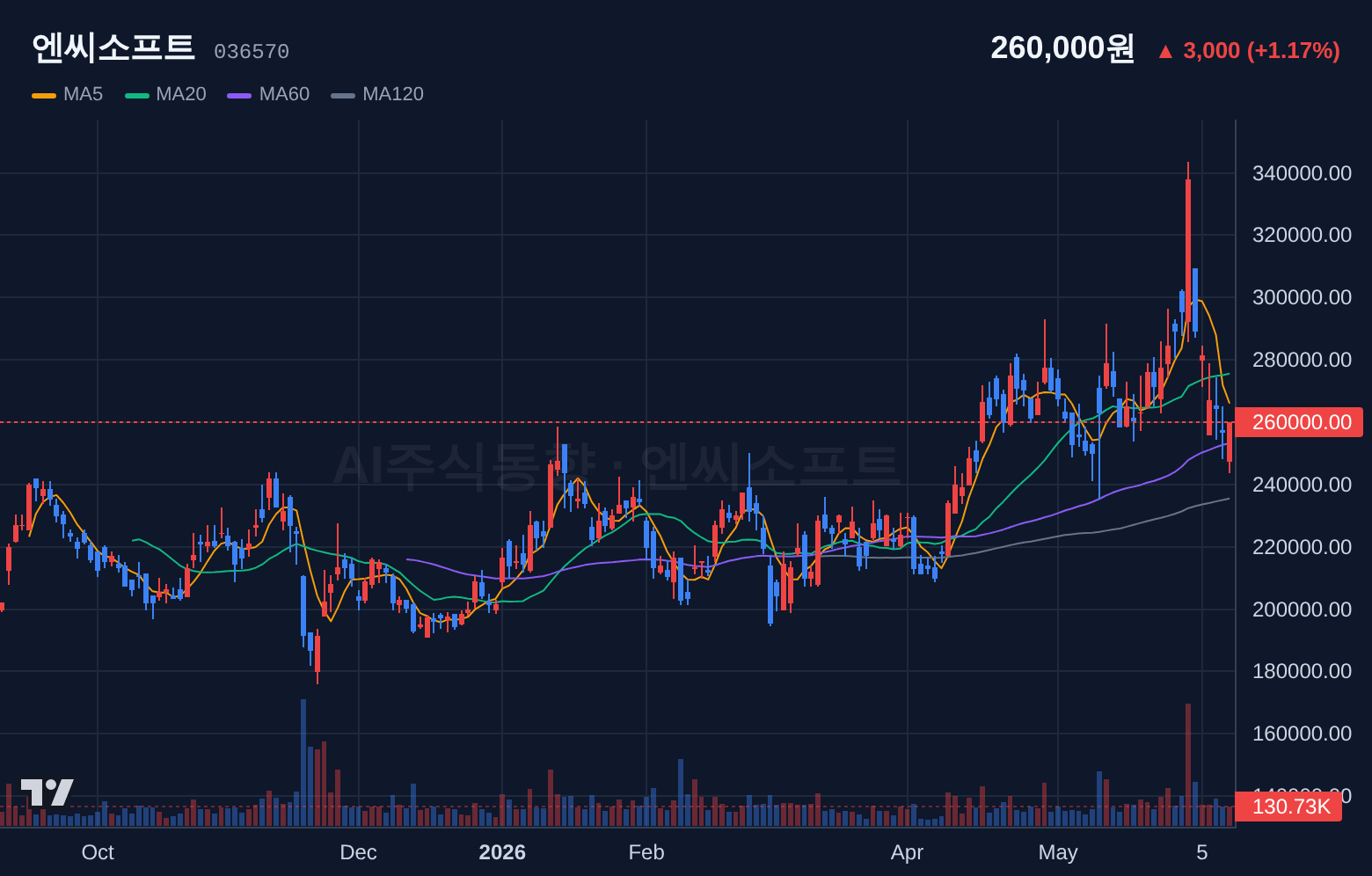The image size is (1372, 876).
Task: Click the red 260000.00 price label
Action: (x=1300, y=422)
